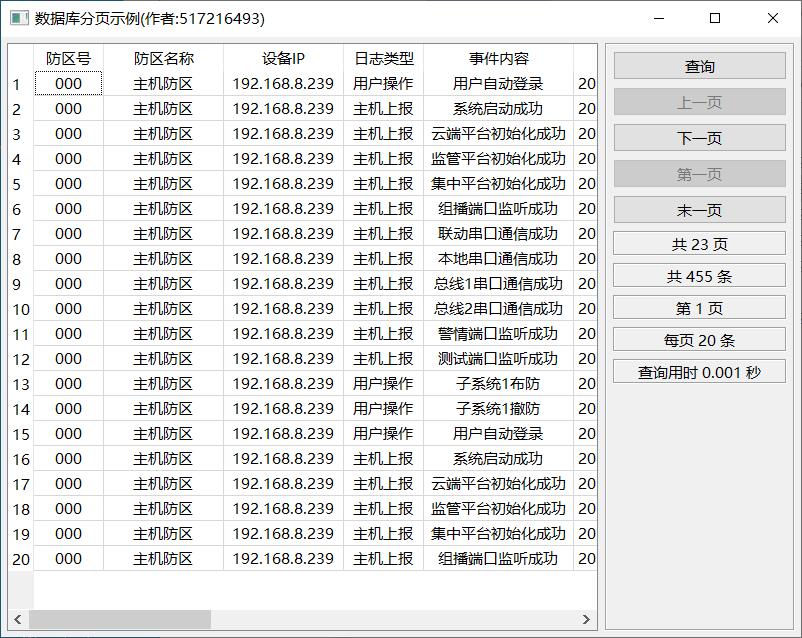Select the 设备IP column header

[283, 59]
